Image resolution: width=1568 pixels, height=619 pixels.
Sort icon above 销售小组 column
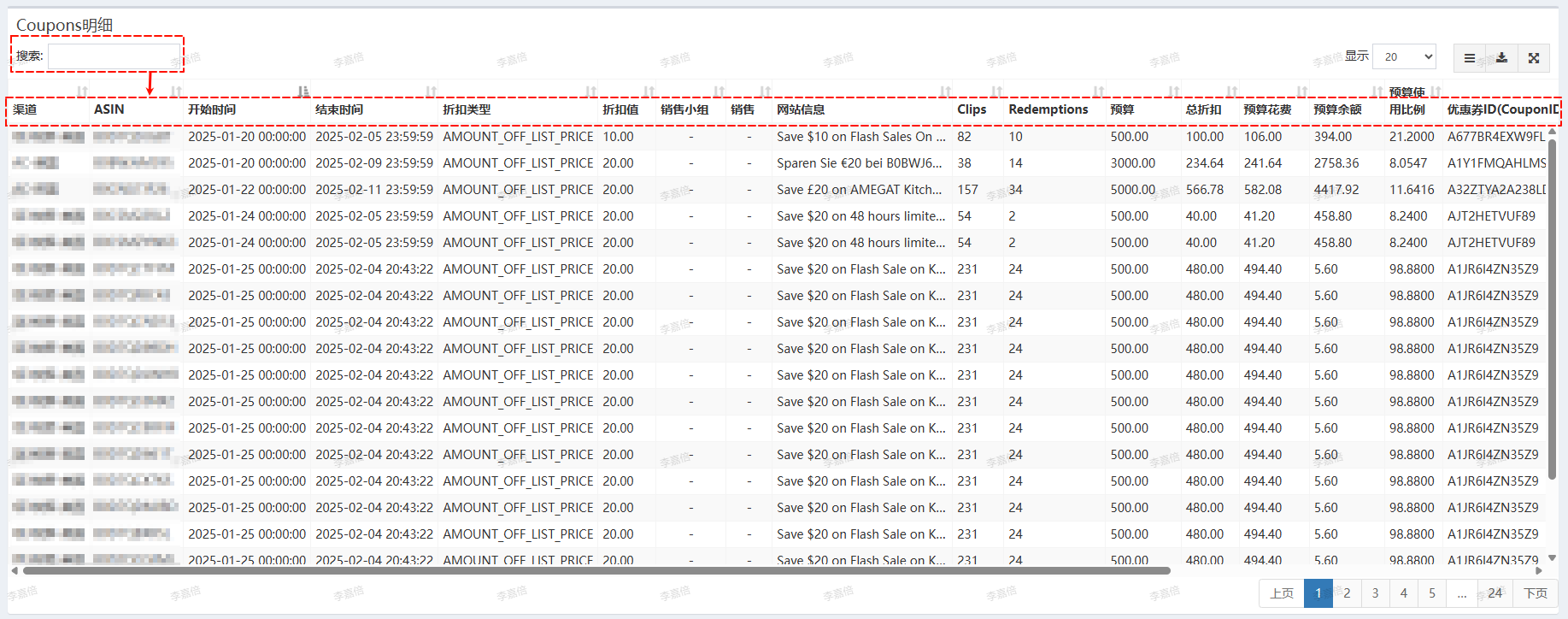[719, 91]
